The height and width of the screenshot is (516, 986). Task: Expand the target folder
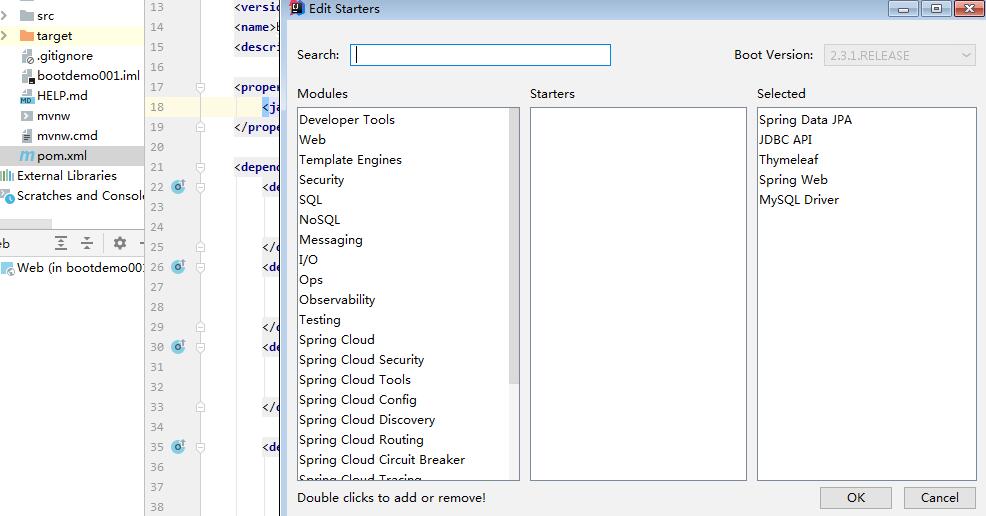(5, 36)
